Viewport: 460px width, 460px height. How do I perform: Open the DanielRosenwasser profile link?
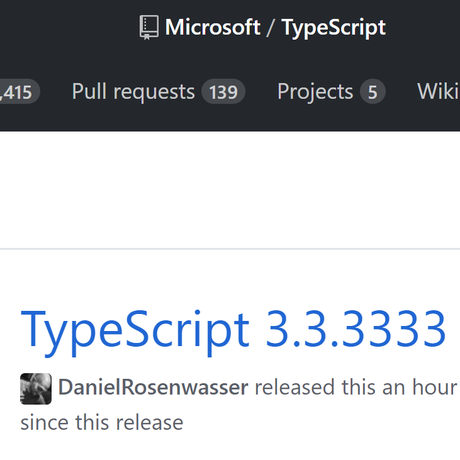tap(153, 387)
